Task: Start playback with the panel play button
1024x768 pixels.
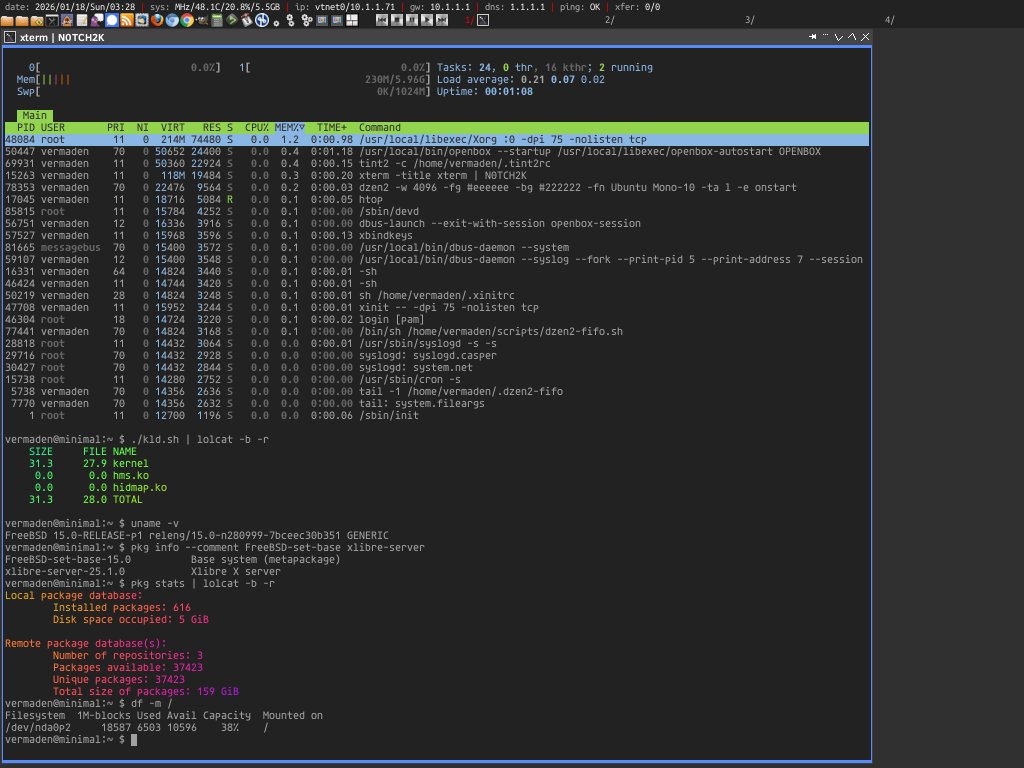Action: click(x=426, y=20)
